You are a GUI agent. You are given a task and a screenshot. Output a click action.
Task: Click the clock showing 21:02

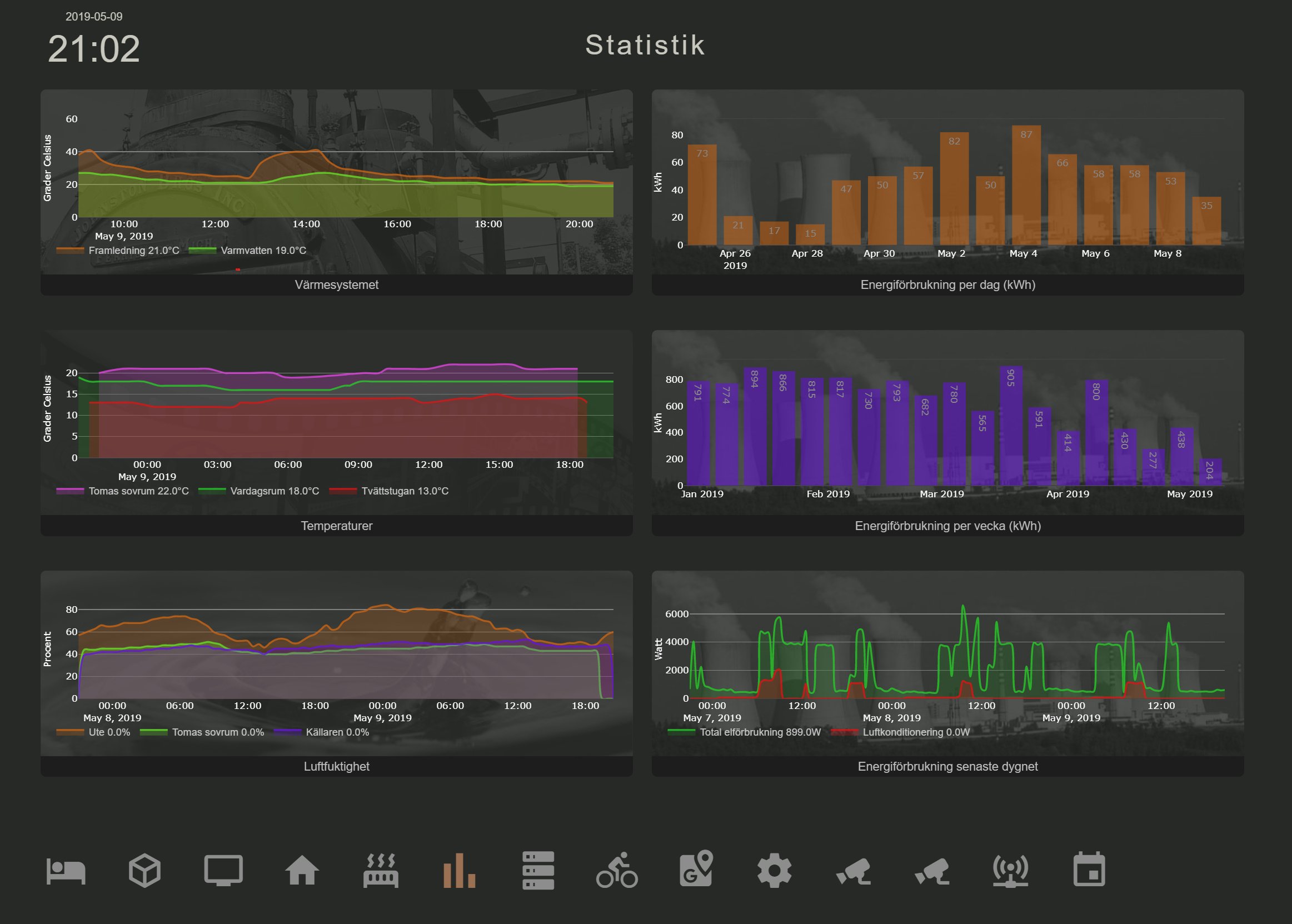click(95, 48)
